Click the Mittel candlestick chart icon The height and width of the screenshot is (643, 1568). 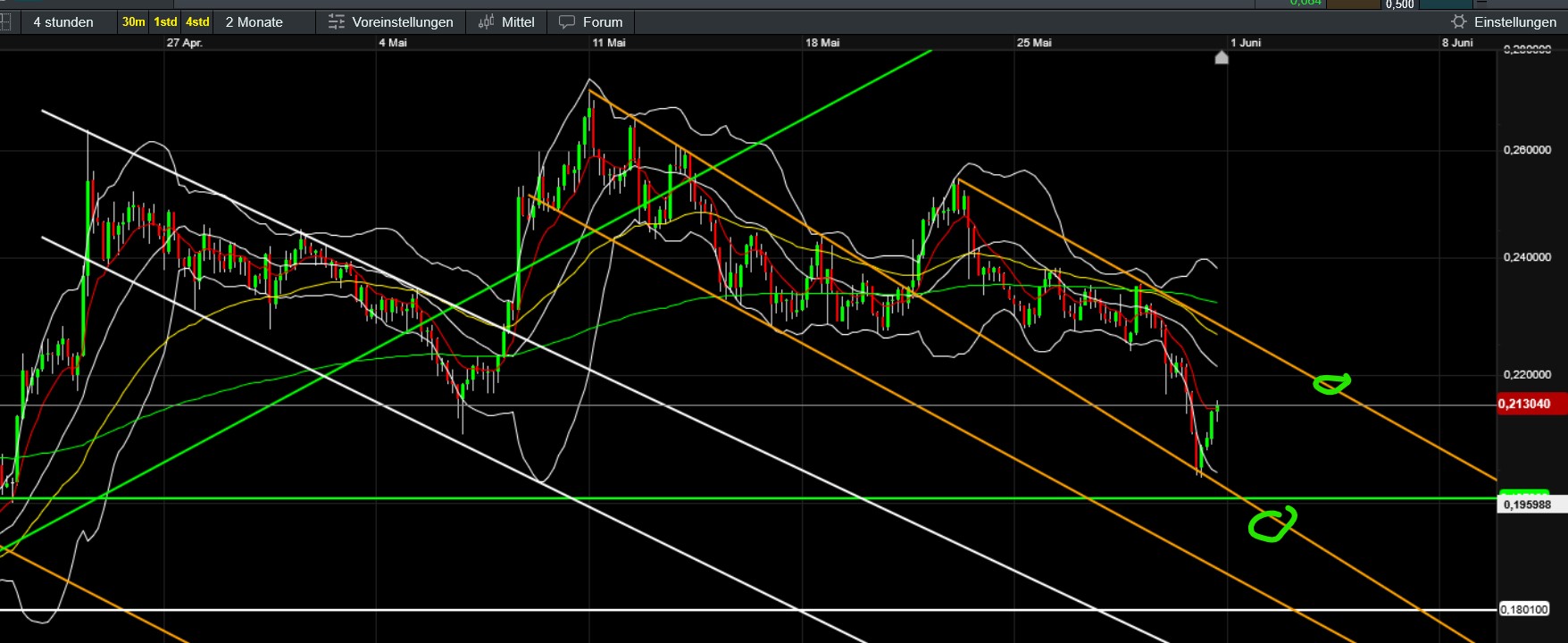pos(486,21)
